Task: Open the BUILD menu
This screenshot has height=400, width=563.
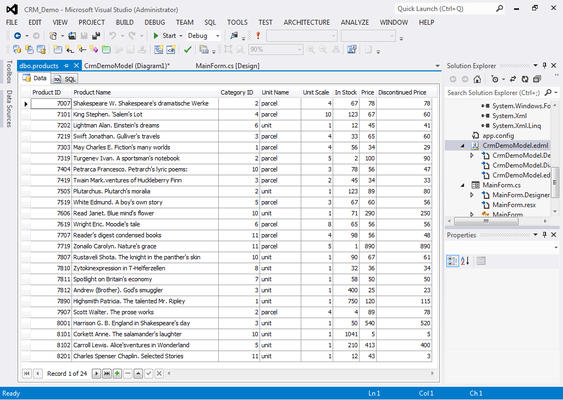Action: click(125, 22)
